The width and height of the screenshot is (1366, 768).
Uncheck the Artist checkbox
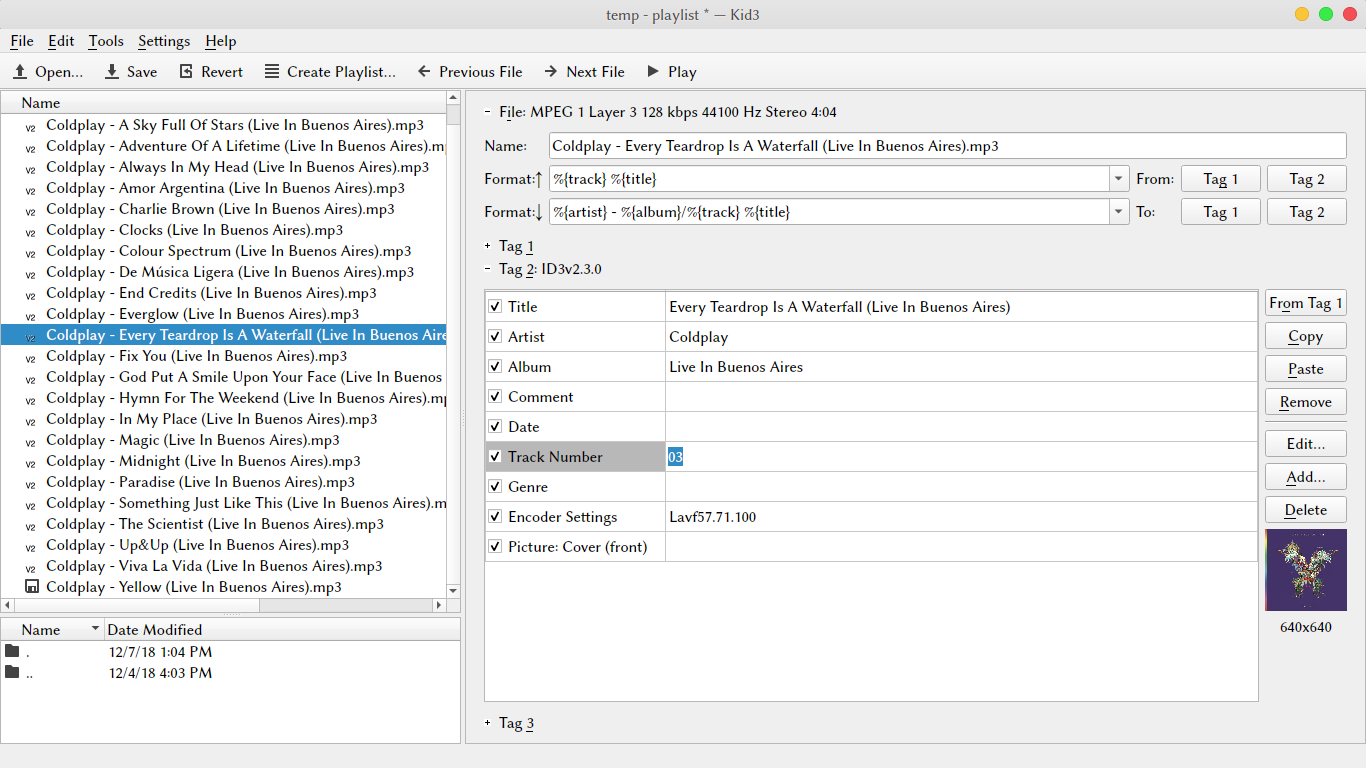click(x=495, y=337)
